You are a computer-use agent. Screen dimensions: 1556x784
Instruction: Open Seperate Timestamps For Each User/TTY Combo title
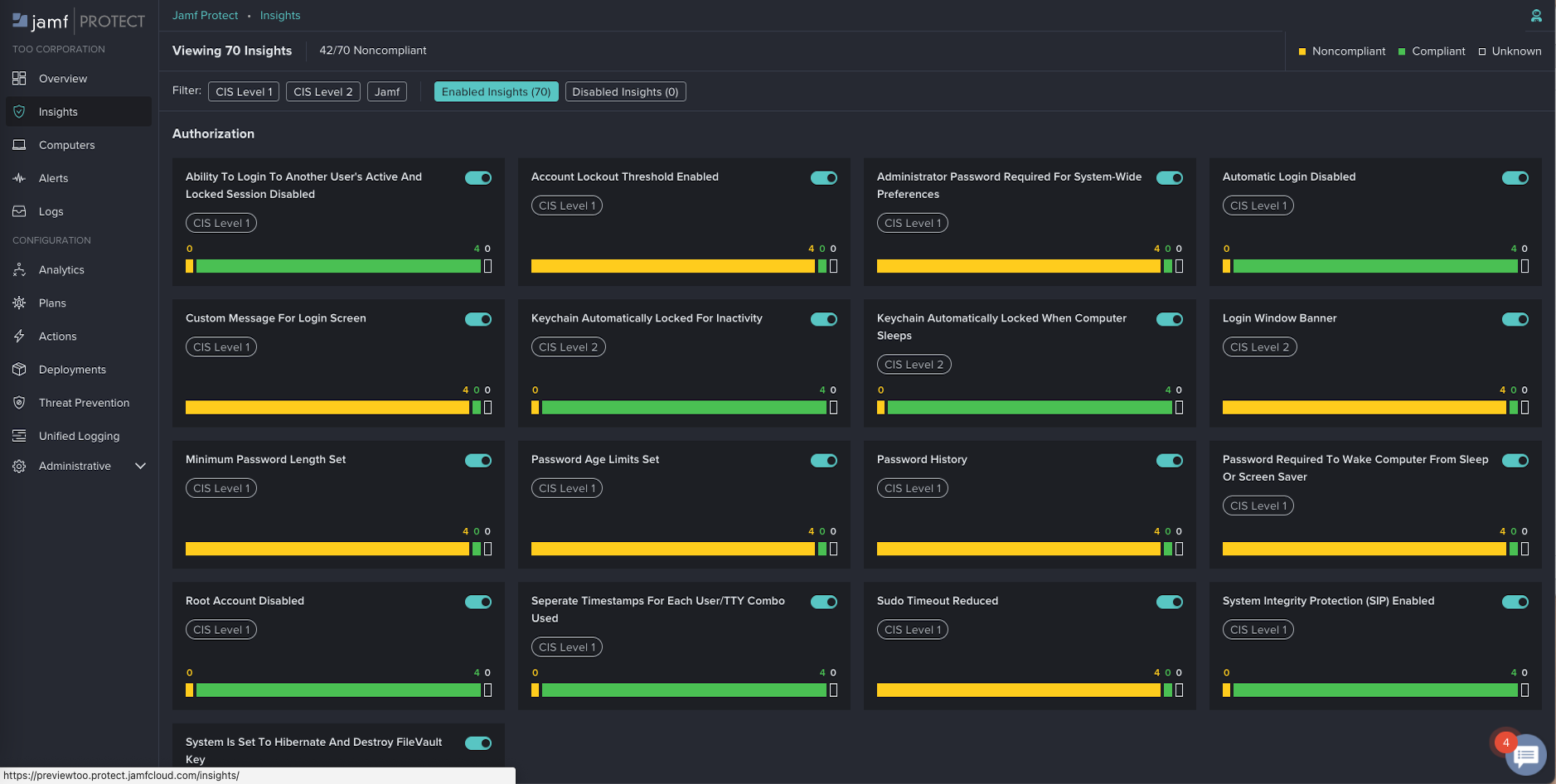pos(658,609)
